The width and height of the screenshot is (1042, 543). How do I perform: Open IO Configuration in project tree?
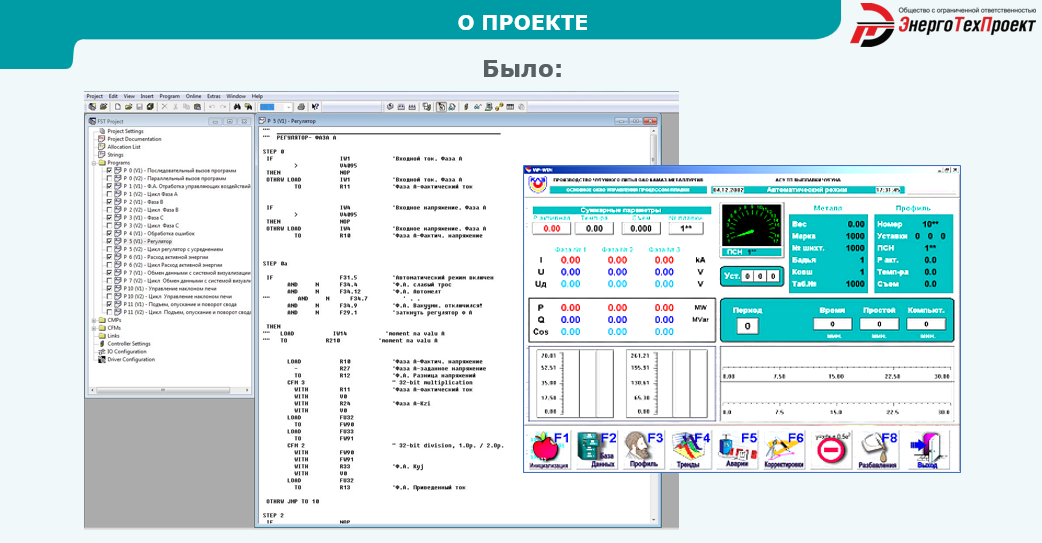pyautogui.click(x=126, y=352)
